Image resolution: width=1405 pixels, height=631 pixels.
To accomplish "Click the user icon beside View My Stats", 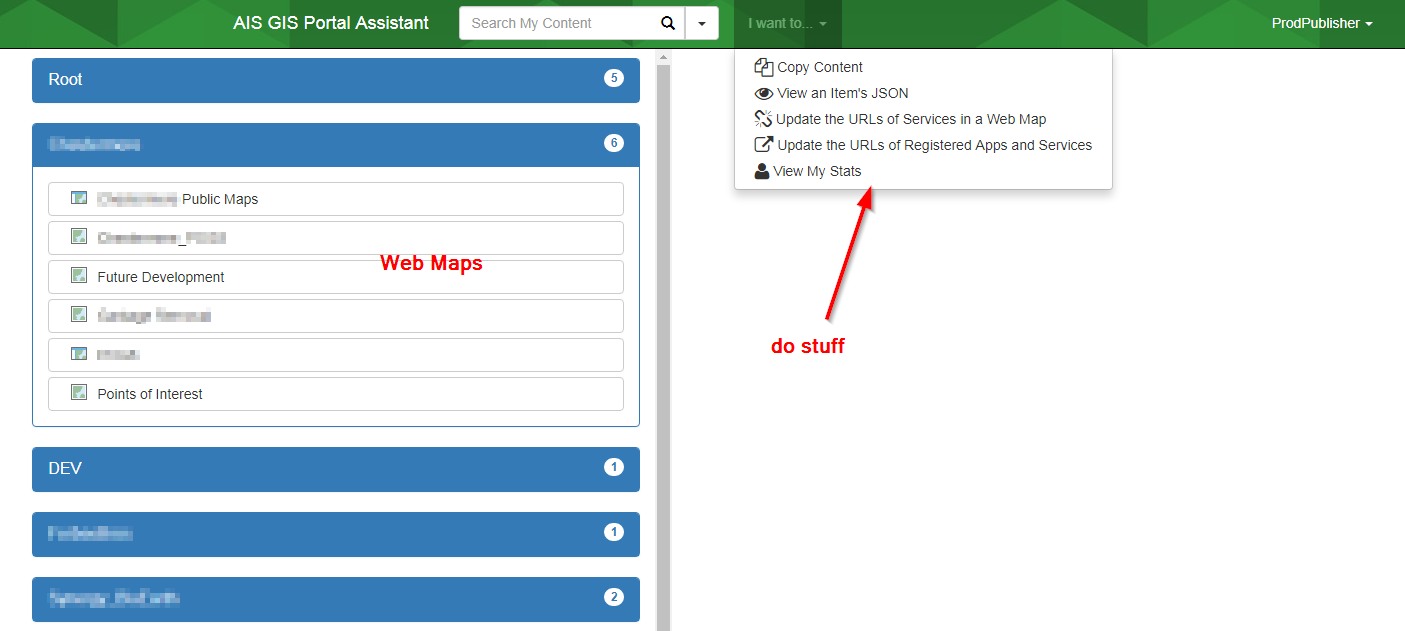I will click(x=762, y=171).
